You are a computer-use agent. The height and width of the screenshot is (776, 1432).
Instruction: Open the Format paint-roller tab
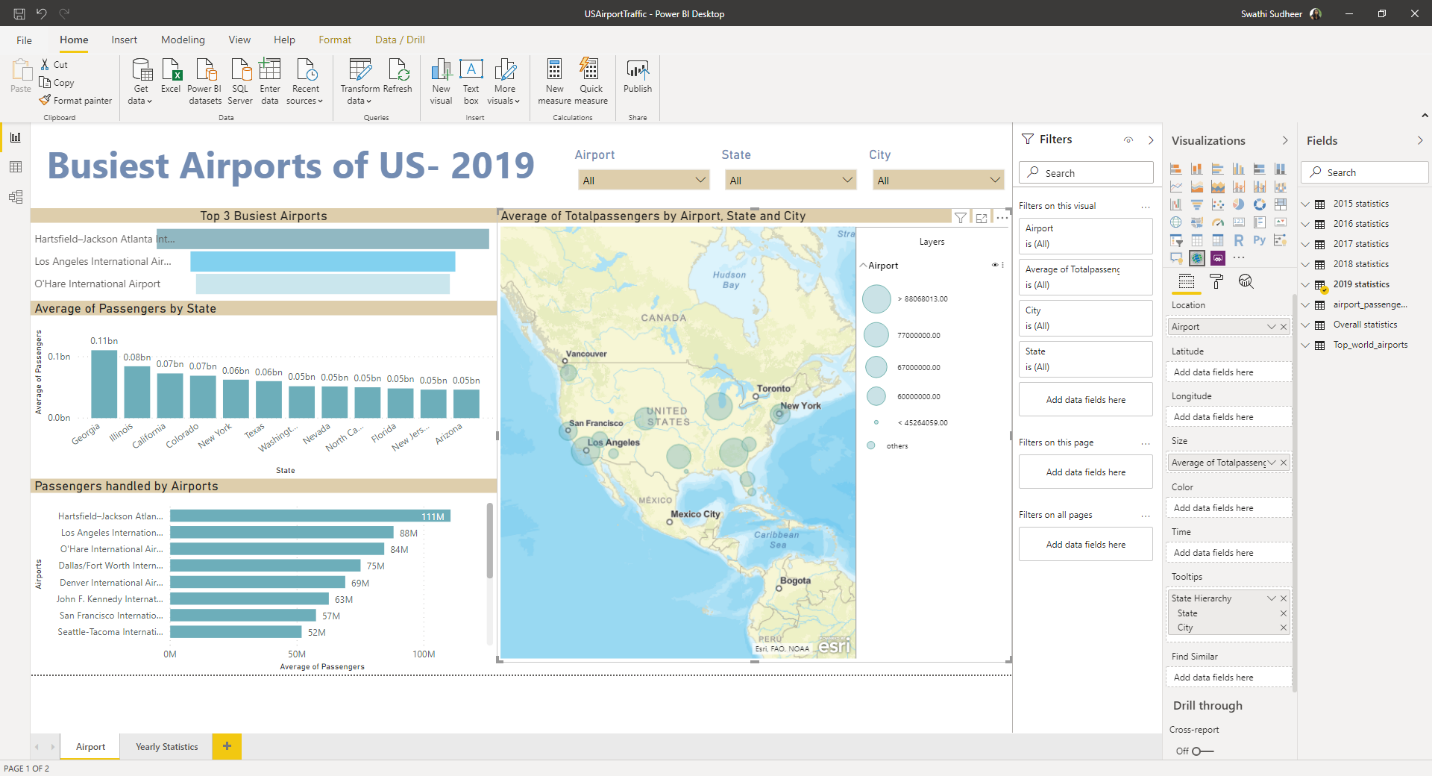click(x=1216, y=282)
